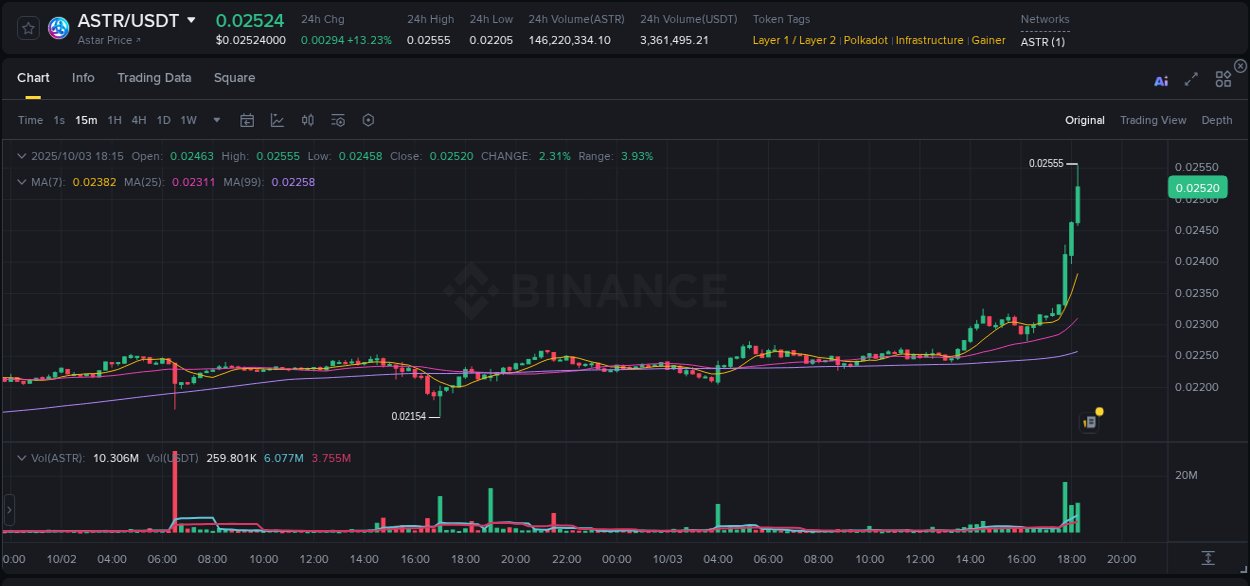
Task: Switch chart mode to Trading View
Action: [x=1152, y=120]
